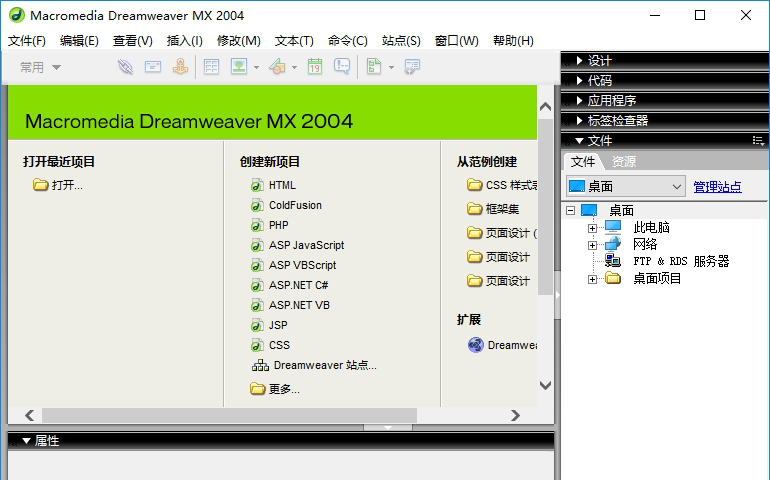
Task: Create a new CSS document
Action: pos(270,345)
